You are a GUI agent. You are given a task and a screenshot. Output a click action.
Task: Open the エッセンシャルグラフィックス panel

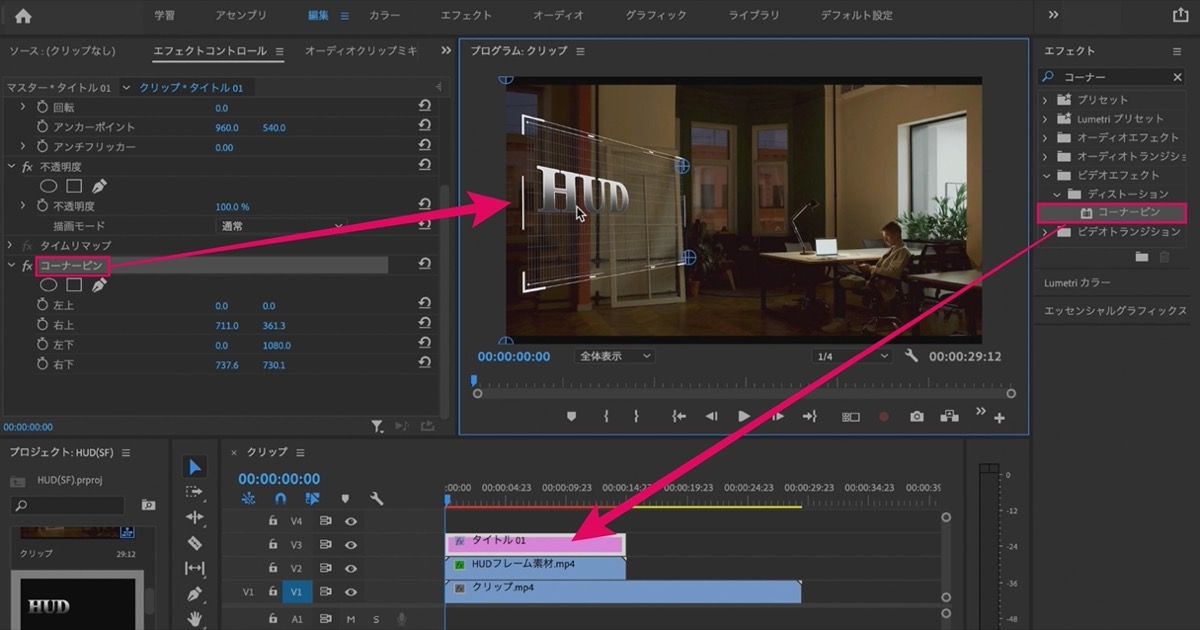1115,311
